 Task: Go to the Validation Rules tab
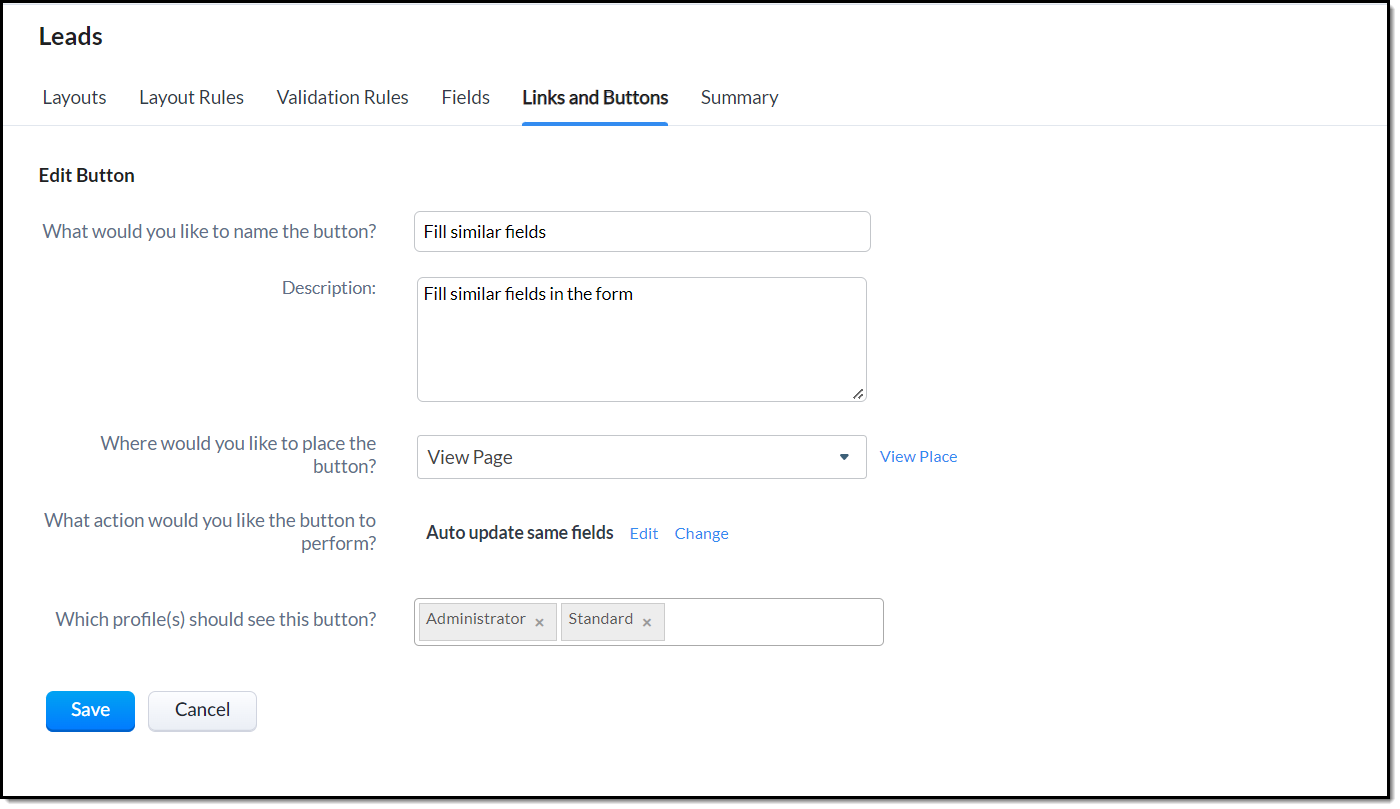[342, 97]
